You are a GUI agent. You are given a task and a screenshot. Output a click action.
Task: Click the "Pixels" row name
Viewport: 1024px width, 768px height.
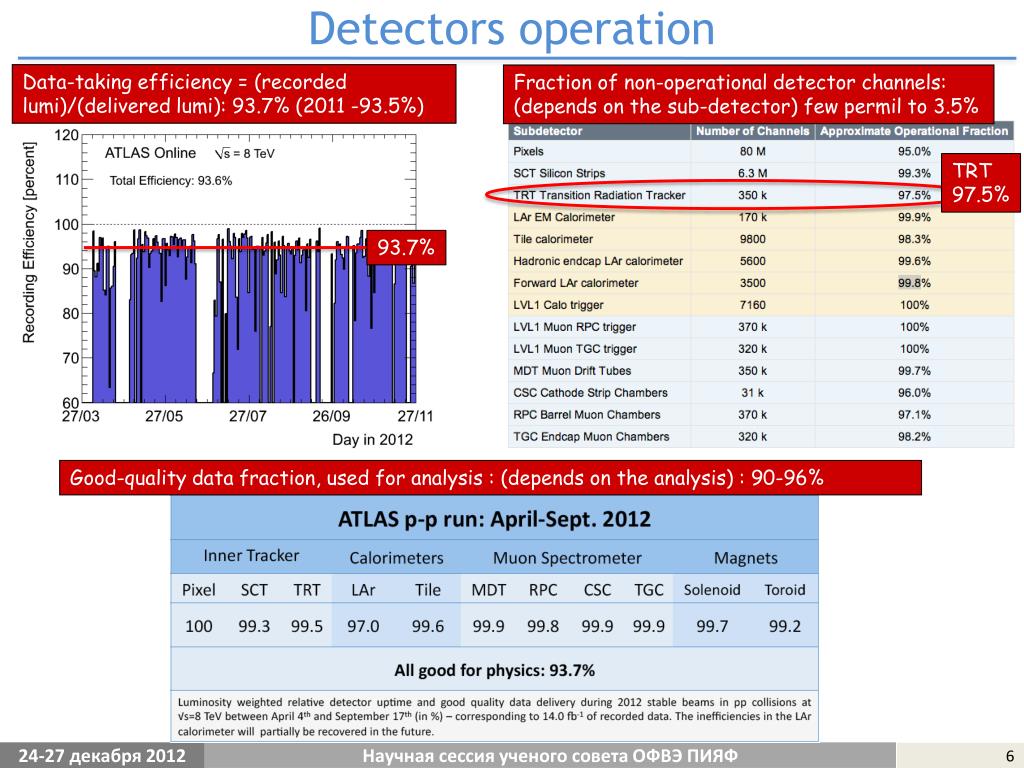pyautogui.click(x=528, y=152)
